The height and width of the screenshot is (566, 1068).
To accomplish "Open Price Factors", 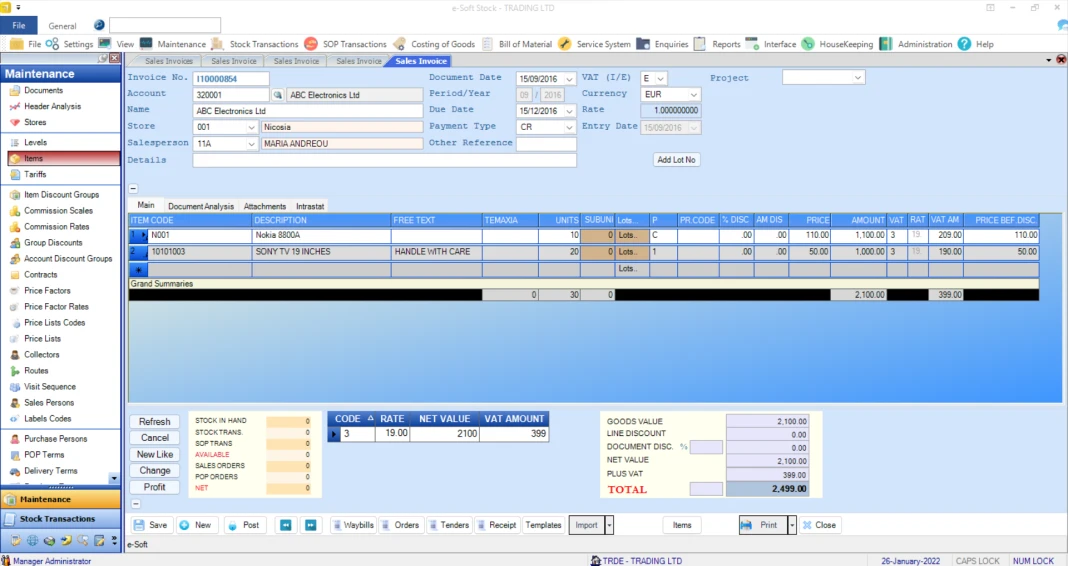I will click(x=47, y=291).
